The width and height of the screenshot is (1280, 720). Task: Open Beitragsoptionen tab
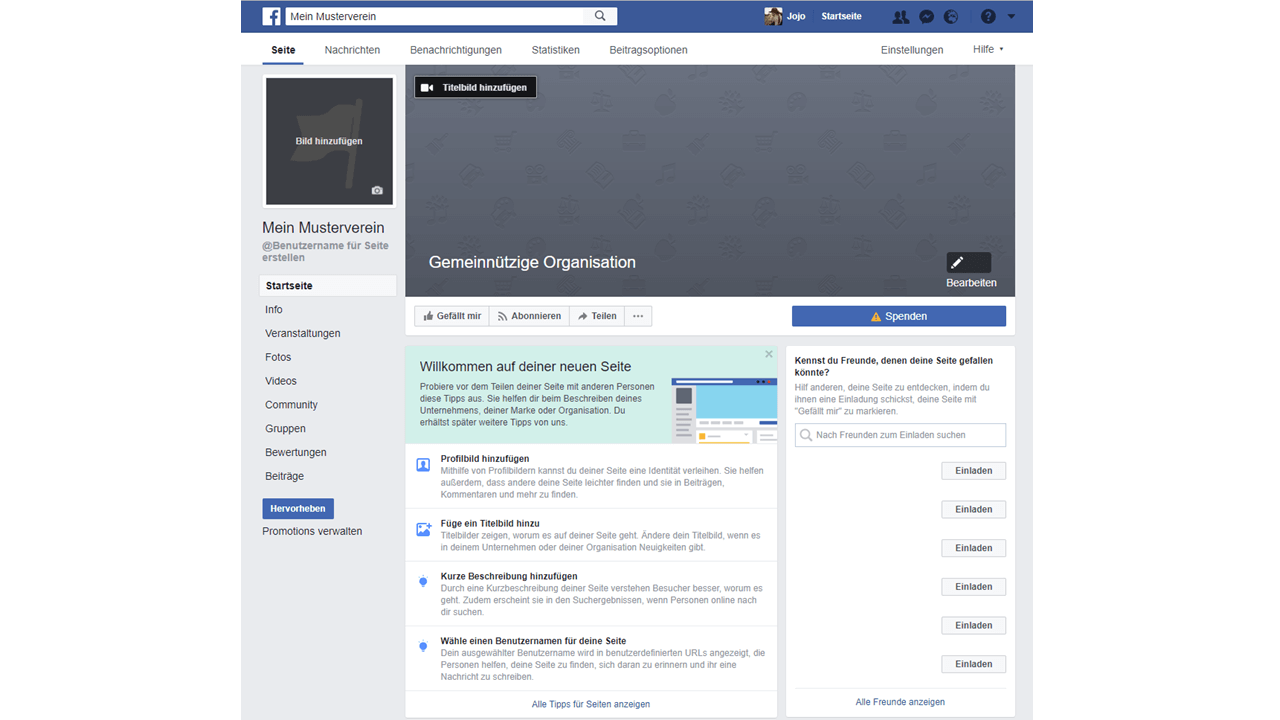pos(648,49)
